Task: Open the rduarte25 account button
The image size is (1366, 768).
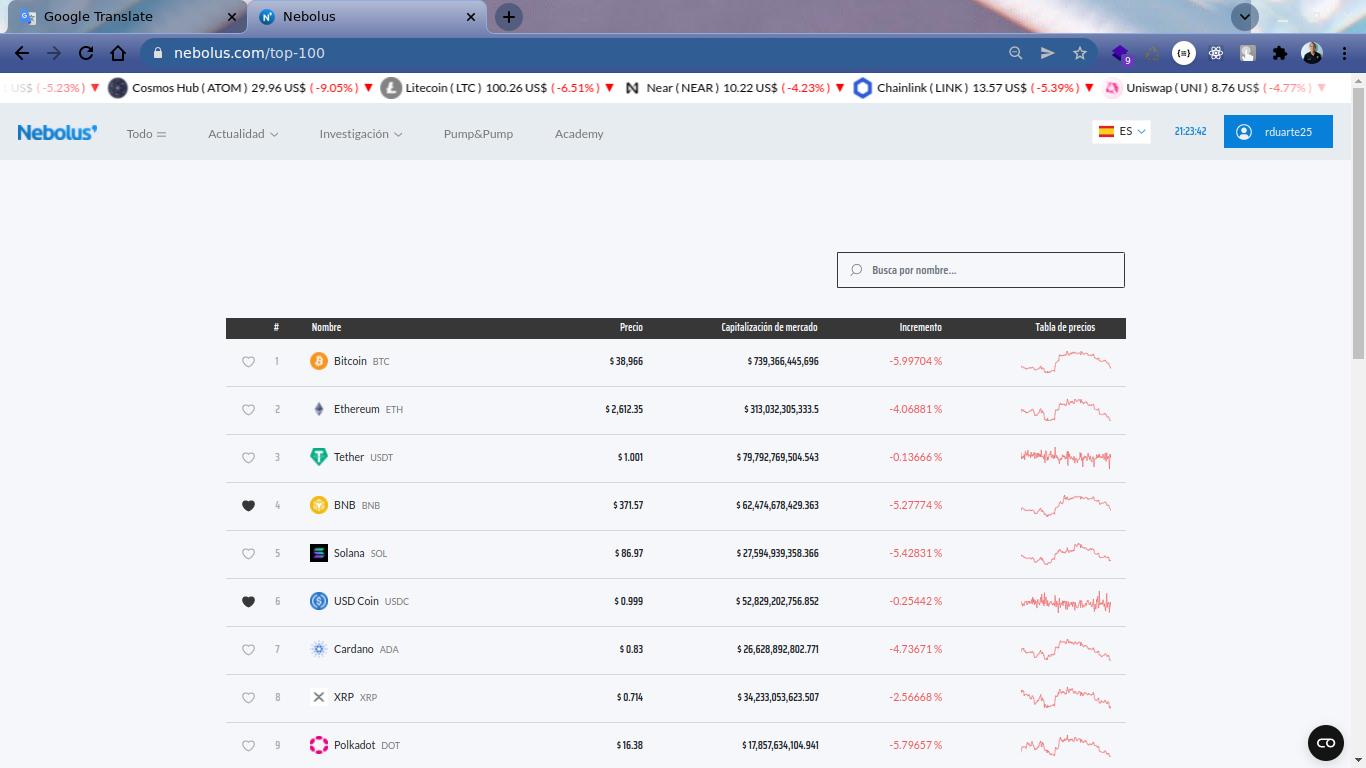Action: click(1277, 132)
